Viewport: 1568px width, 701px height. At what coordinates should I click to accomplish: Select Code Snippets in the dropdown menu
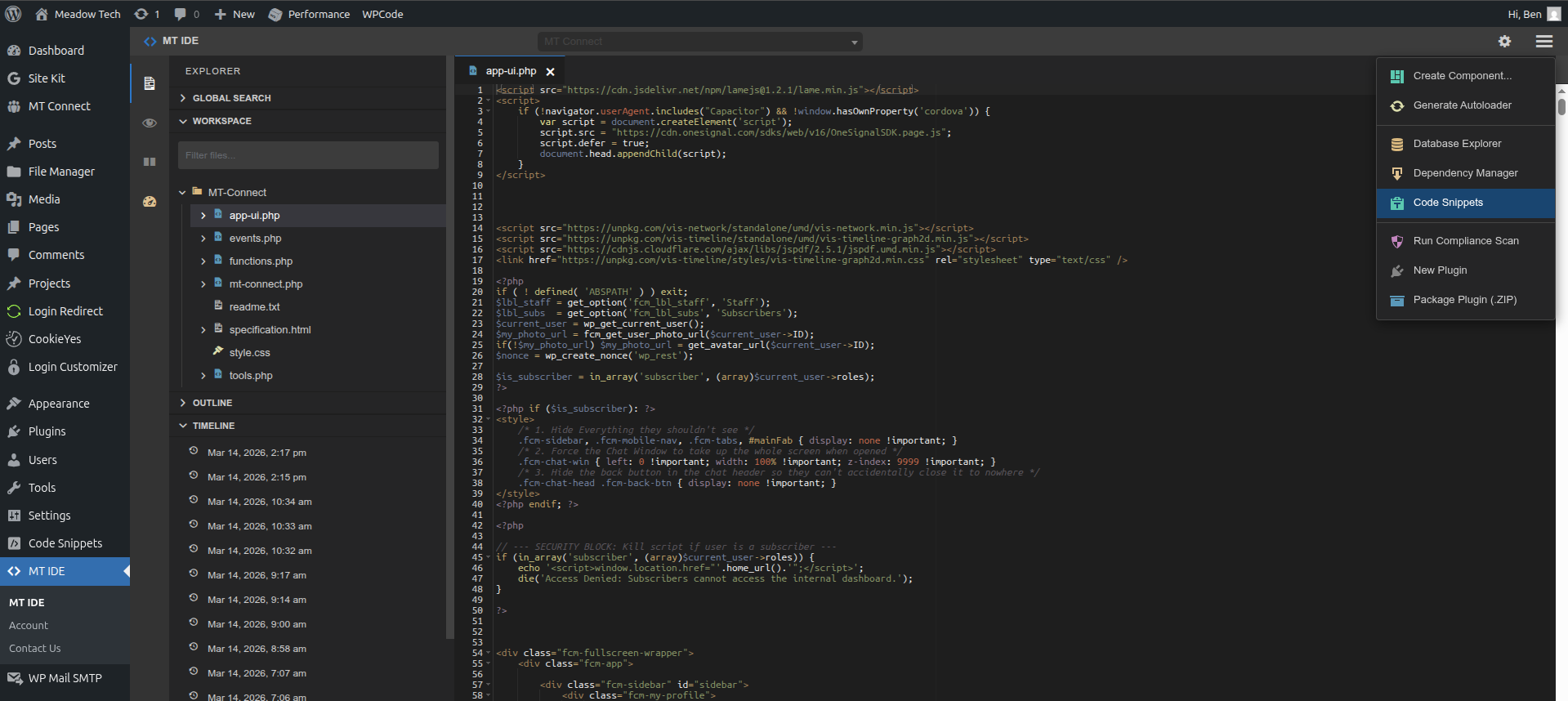tap(1466, 203)
